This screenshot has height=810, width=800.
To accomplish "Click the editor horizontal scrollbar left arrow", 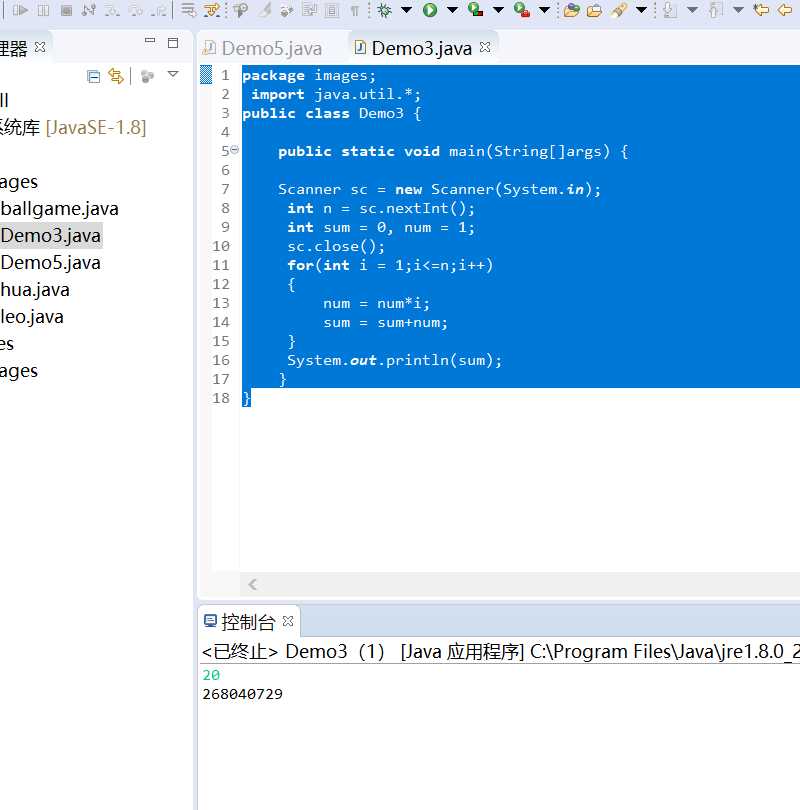I will coord(252,584).
